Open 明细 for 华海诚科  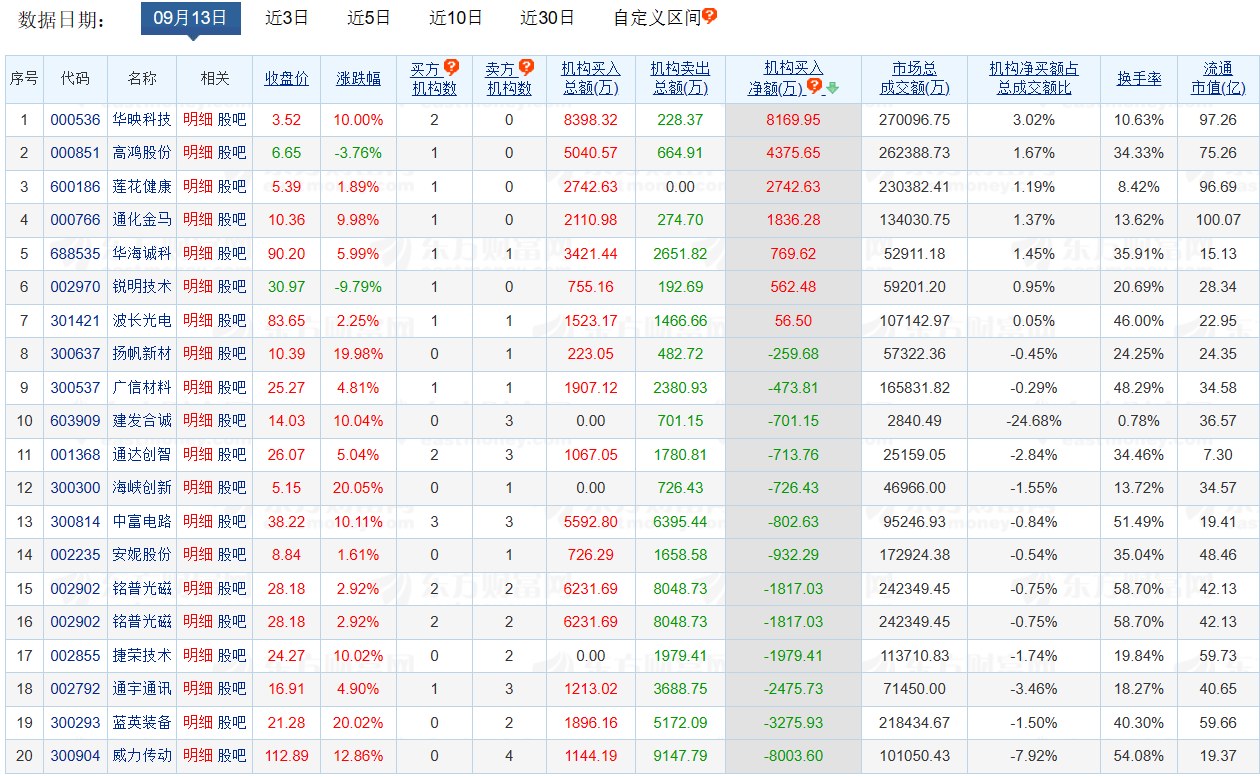click(x=198, y=253)
